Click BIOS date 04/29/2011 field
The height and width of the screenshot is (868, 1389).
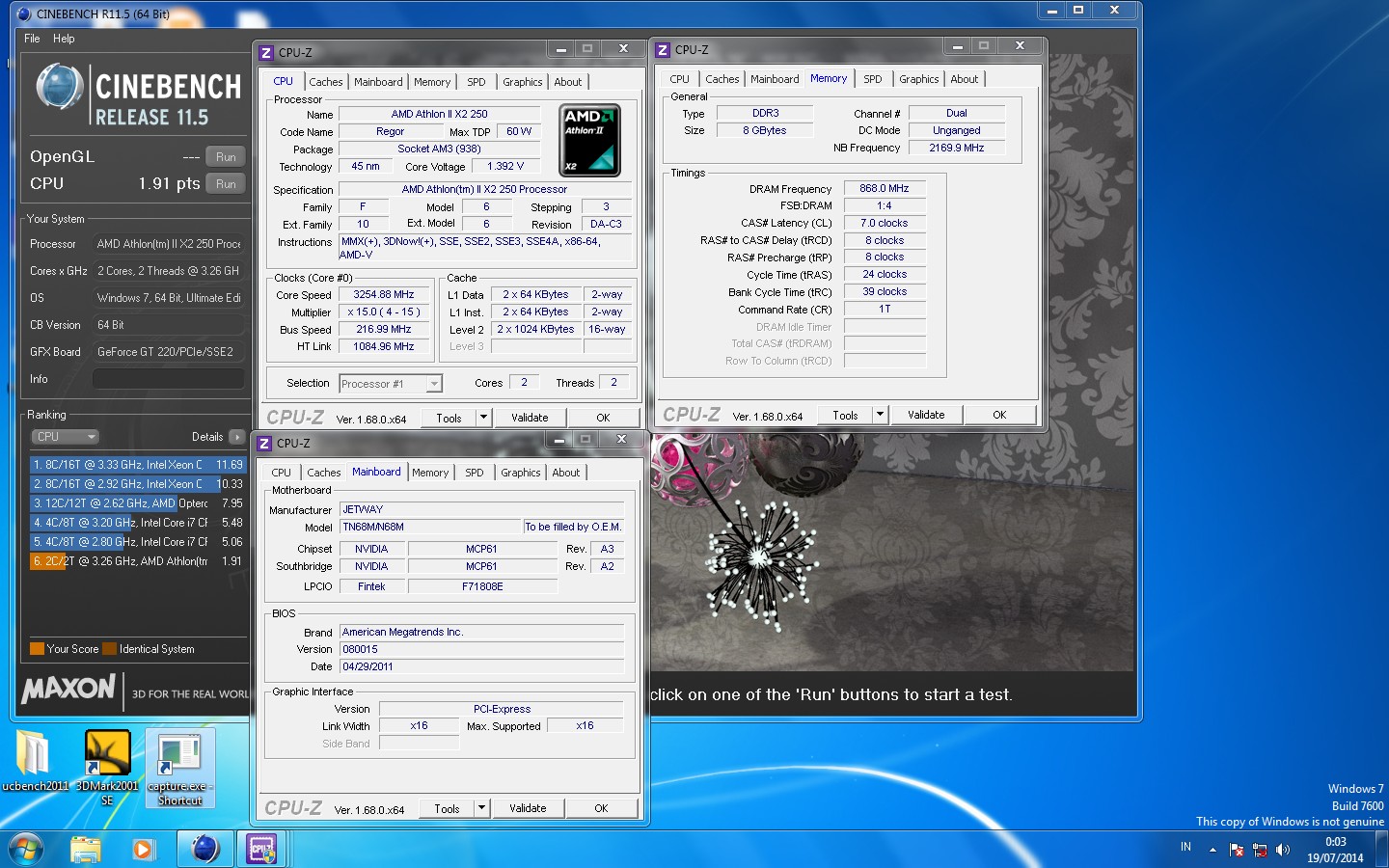coord(482,666)
